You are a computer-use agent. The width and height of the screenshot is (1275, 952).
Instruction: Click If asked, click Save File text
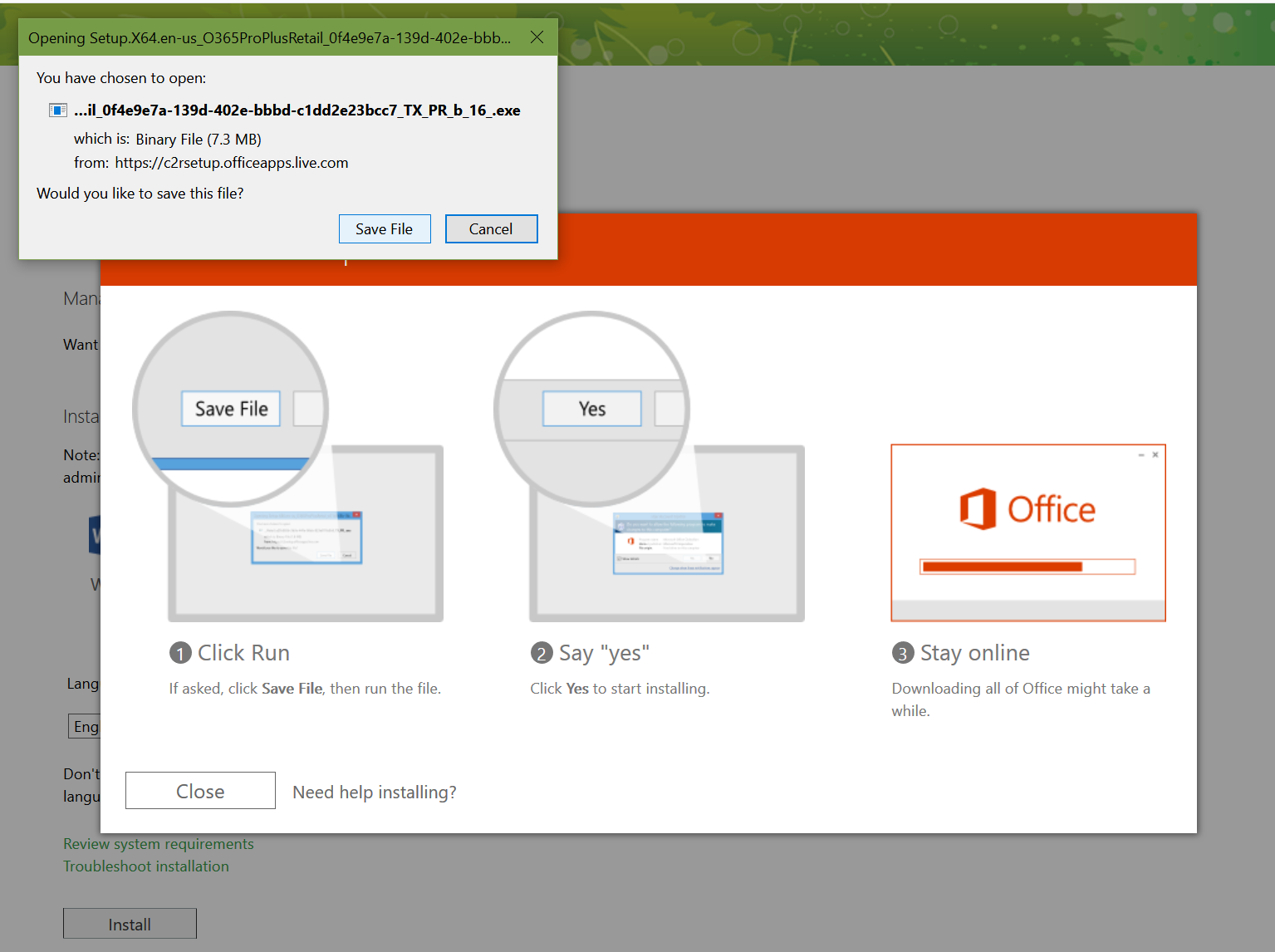(x=305, y=689)
